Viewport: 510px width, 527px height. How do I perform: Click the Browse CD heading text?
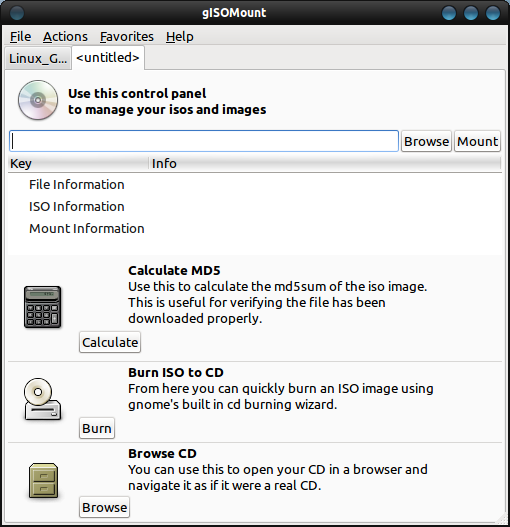click(162, 453)
